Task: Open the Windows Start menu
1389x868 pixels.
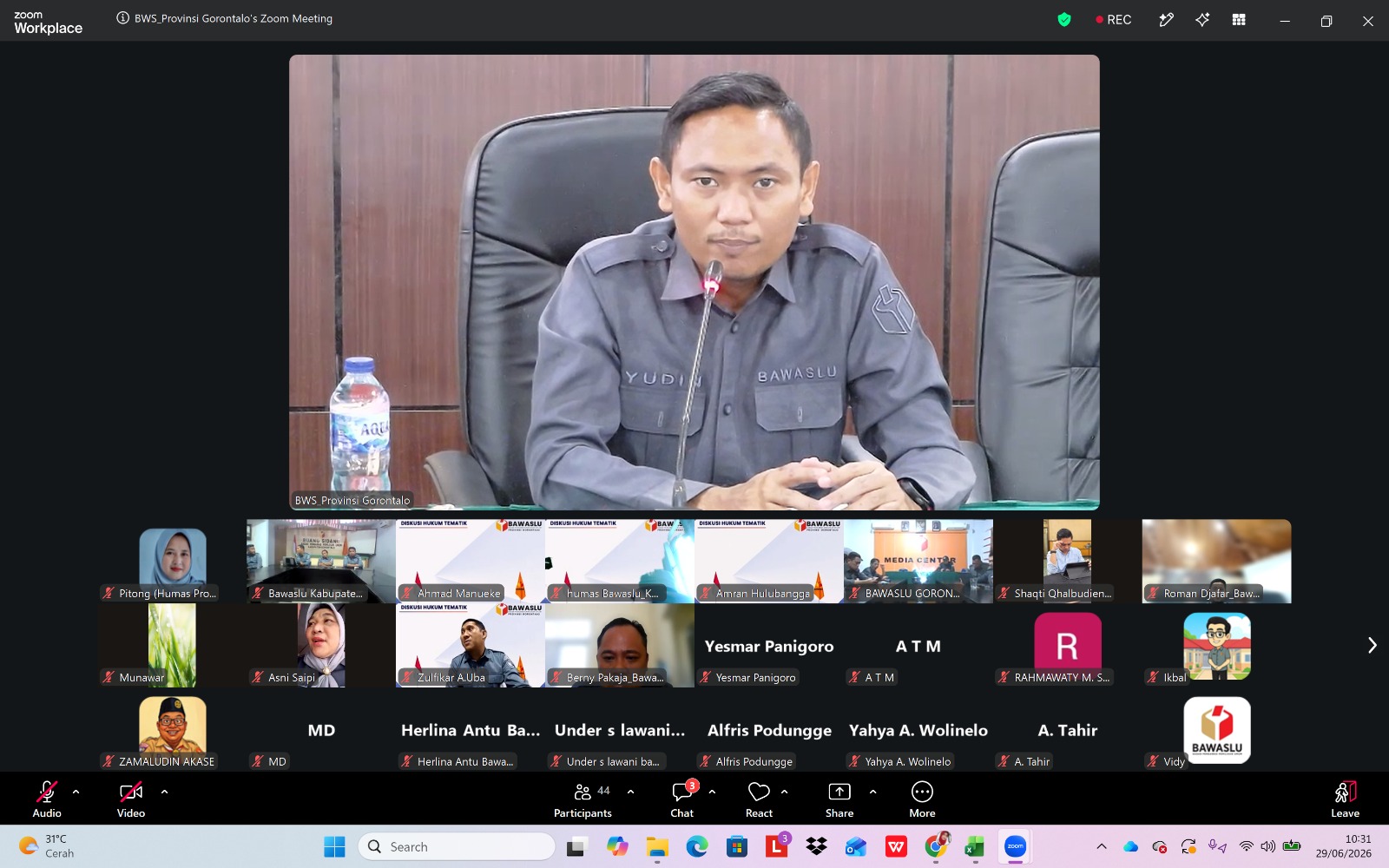Action: [334, 846]
